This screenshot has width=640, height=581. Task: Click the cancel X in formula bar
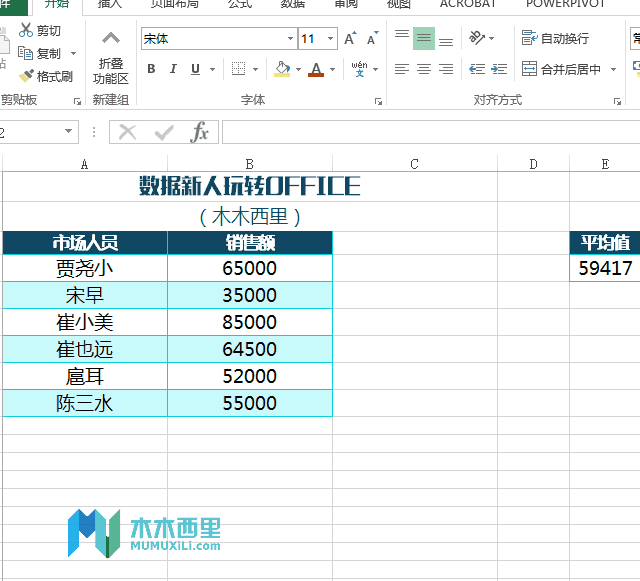(127, 132)
